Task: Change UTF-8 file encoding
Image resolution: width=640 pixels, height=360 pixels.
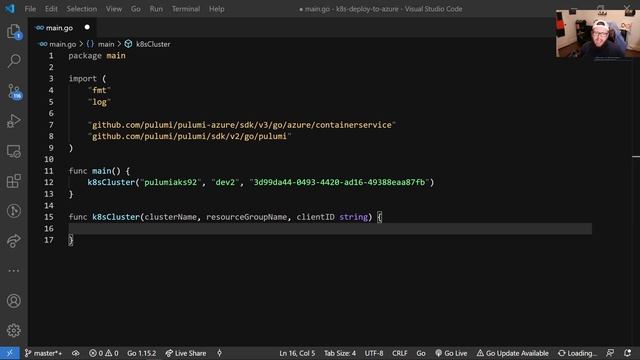Action: click(x=374, y=353)
